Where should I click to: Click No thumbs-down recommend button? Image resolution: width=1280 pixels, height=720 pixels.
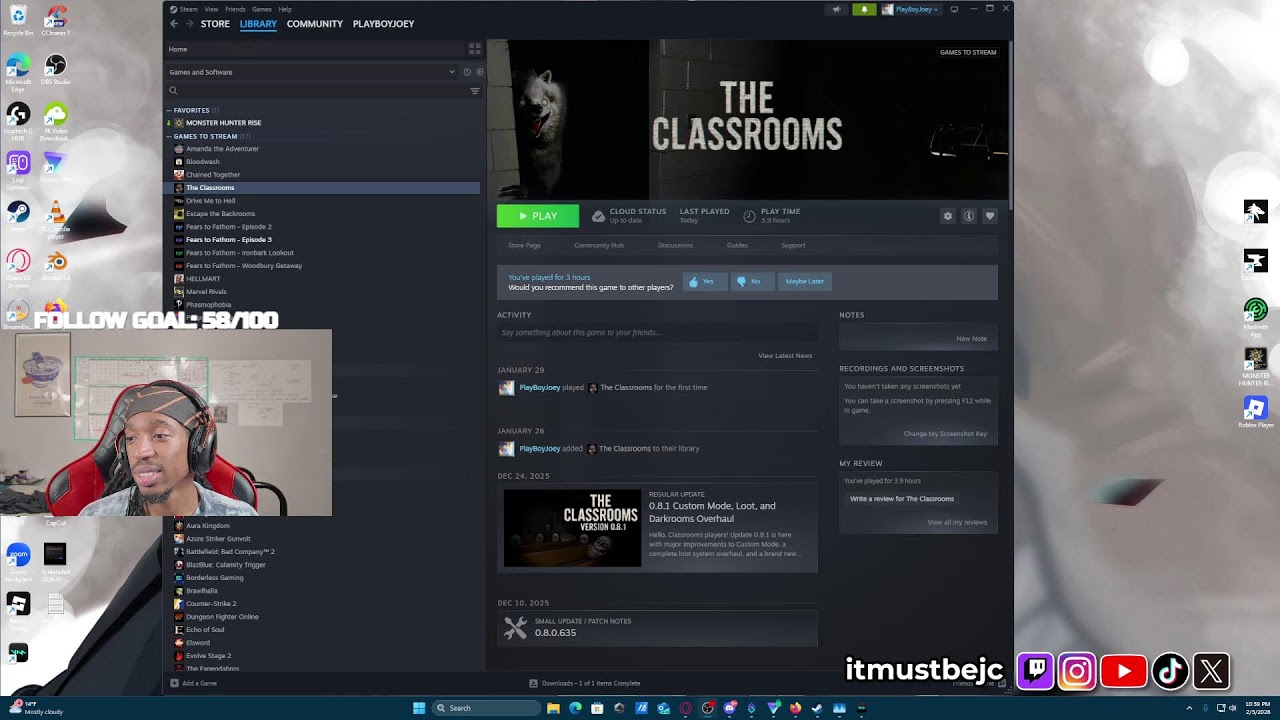click(752, 282)
